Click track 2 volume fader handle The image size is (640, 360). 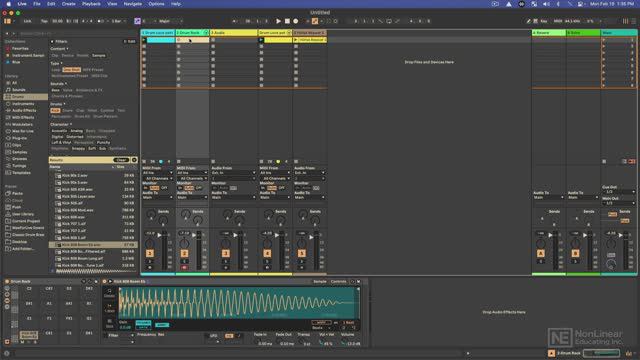tap(194, 235)
